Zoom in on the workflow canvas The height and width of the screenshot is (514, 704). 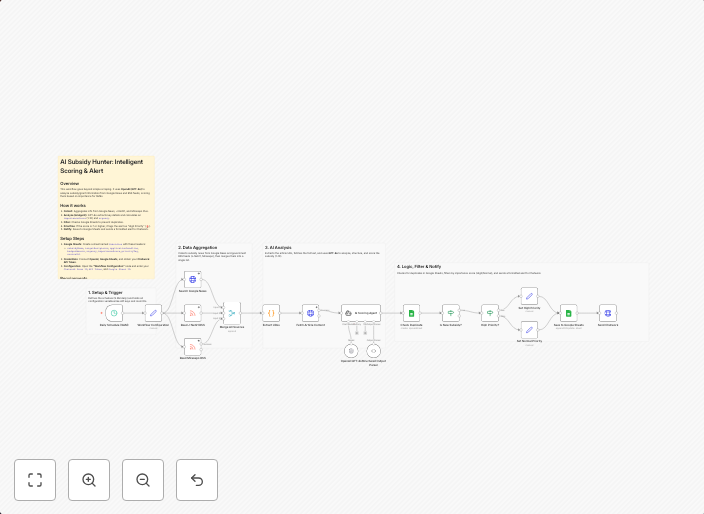point(89,480)
